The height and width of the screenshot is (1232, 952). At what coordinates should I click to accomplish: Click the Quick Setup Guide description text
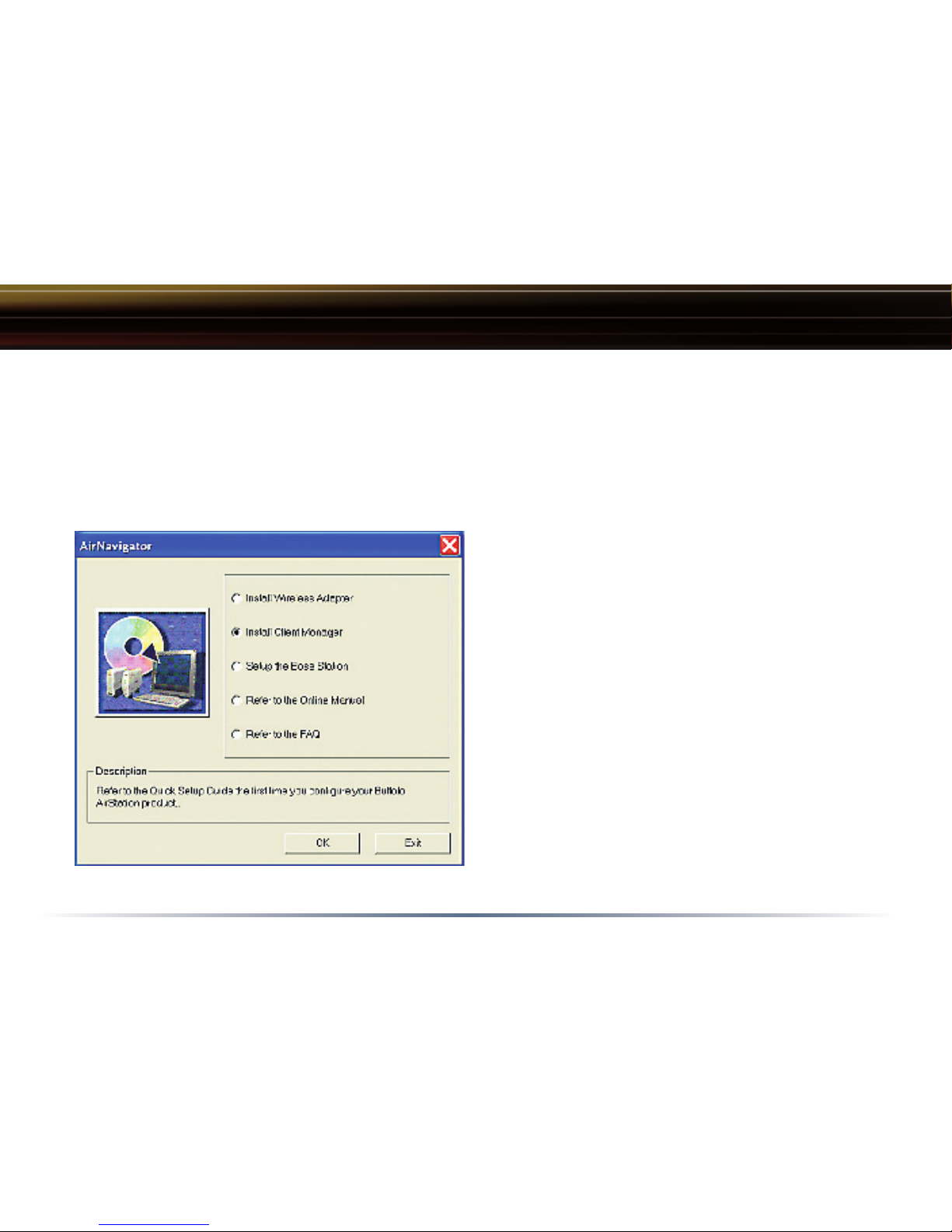tap(251, 797)
